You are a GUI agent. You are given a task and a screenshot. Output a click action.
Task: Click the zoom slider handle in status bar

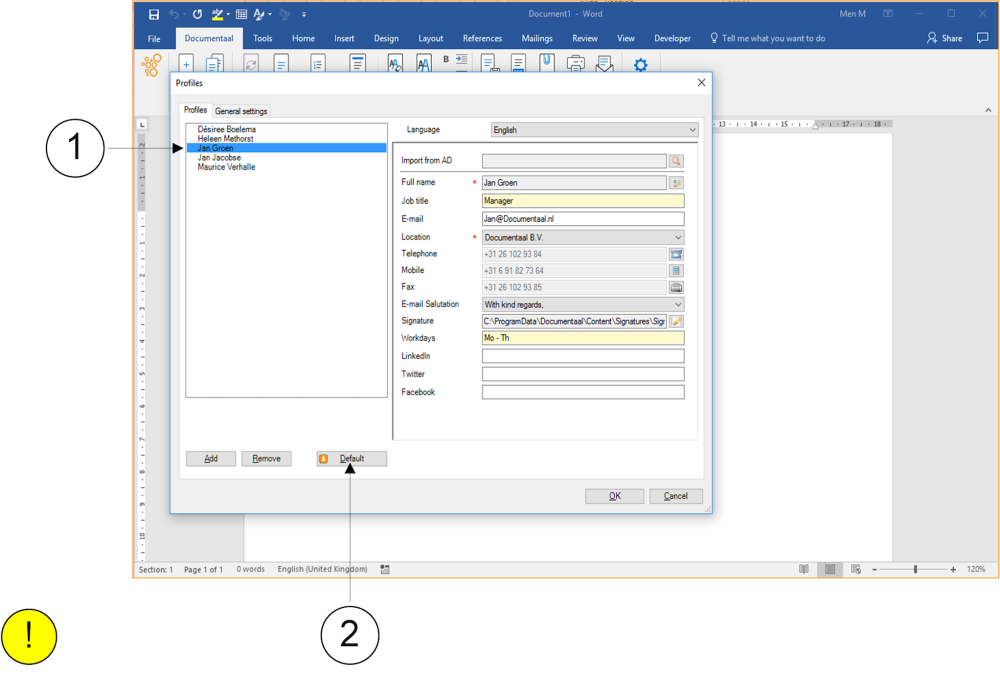915,569
